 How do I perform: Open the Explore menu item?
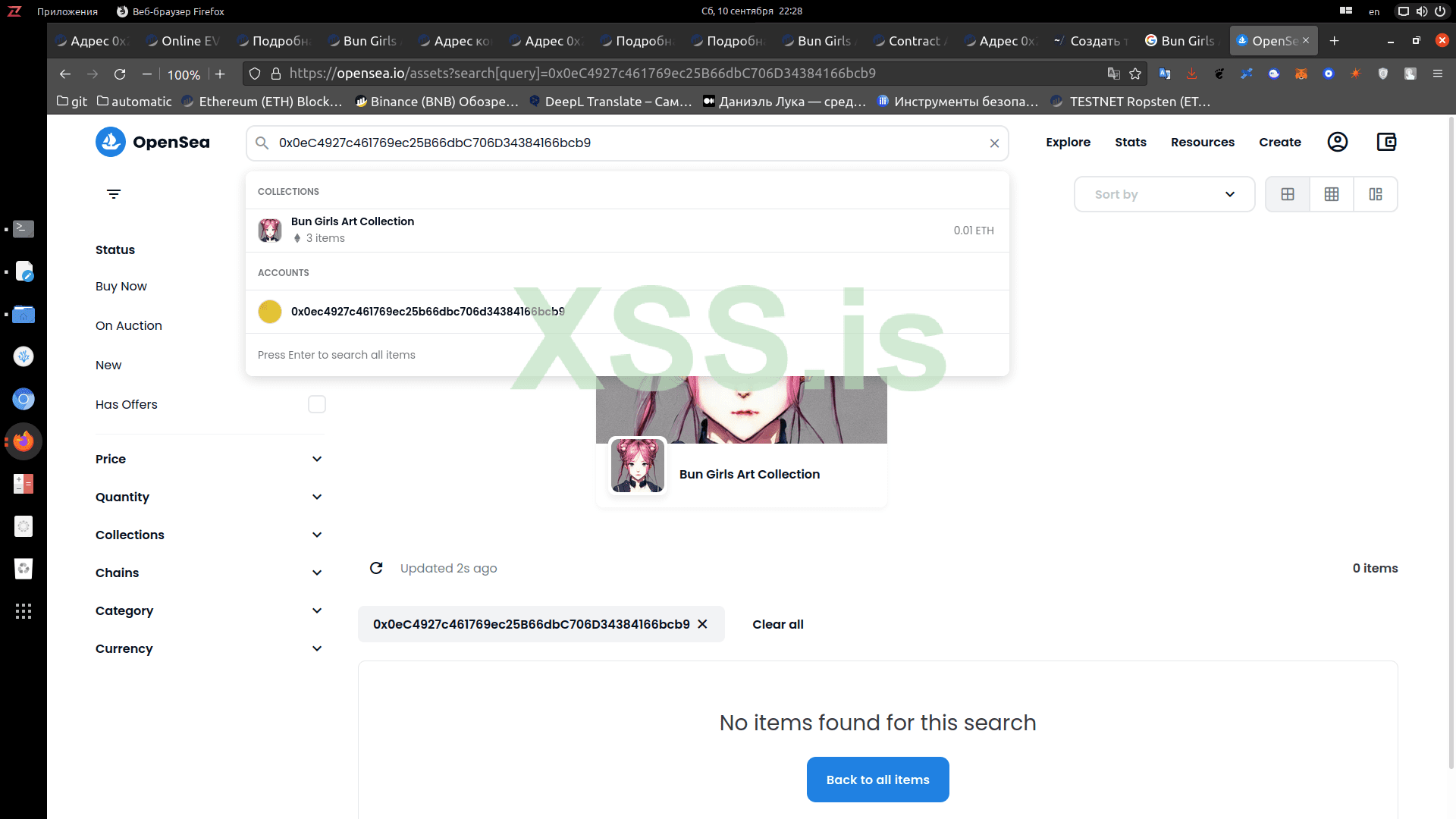(x=1068, y=142)
